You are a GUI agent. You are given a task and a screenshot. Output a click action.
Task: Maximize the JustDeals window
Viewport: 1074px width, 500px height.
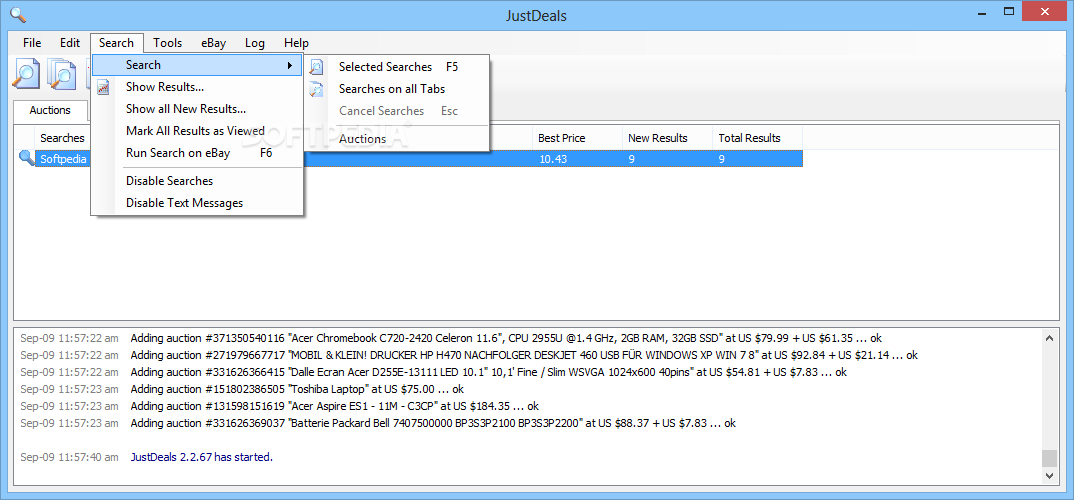point(1008,10)
